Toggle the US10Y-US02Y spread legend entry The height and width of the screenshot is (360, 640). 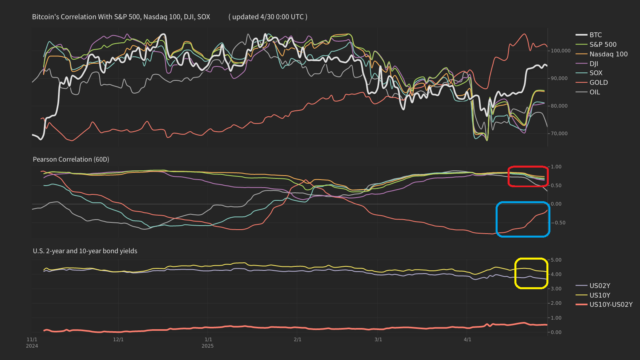point(604,304)
